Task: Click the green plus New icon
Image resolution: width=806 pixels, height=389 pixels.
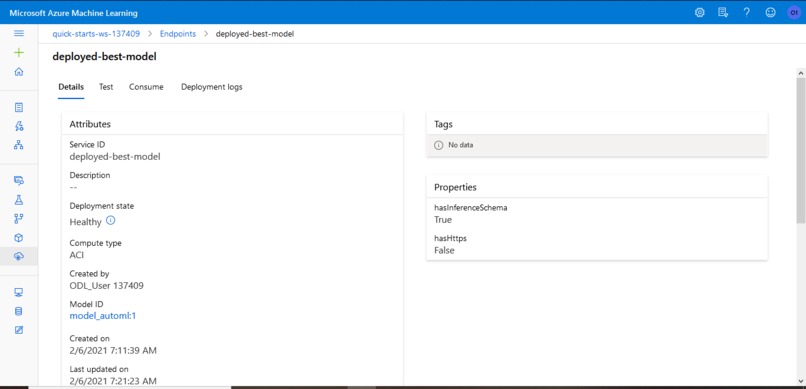Action: pyautogui.click(x=19, y=52)
